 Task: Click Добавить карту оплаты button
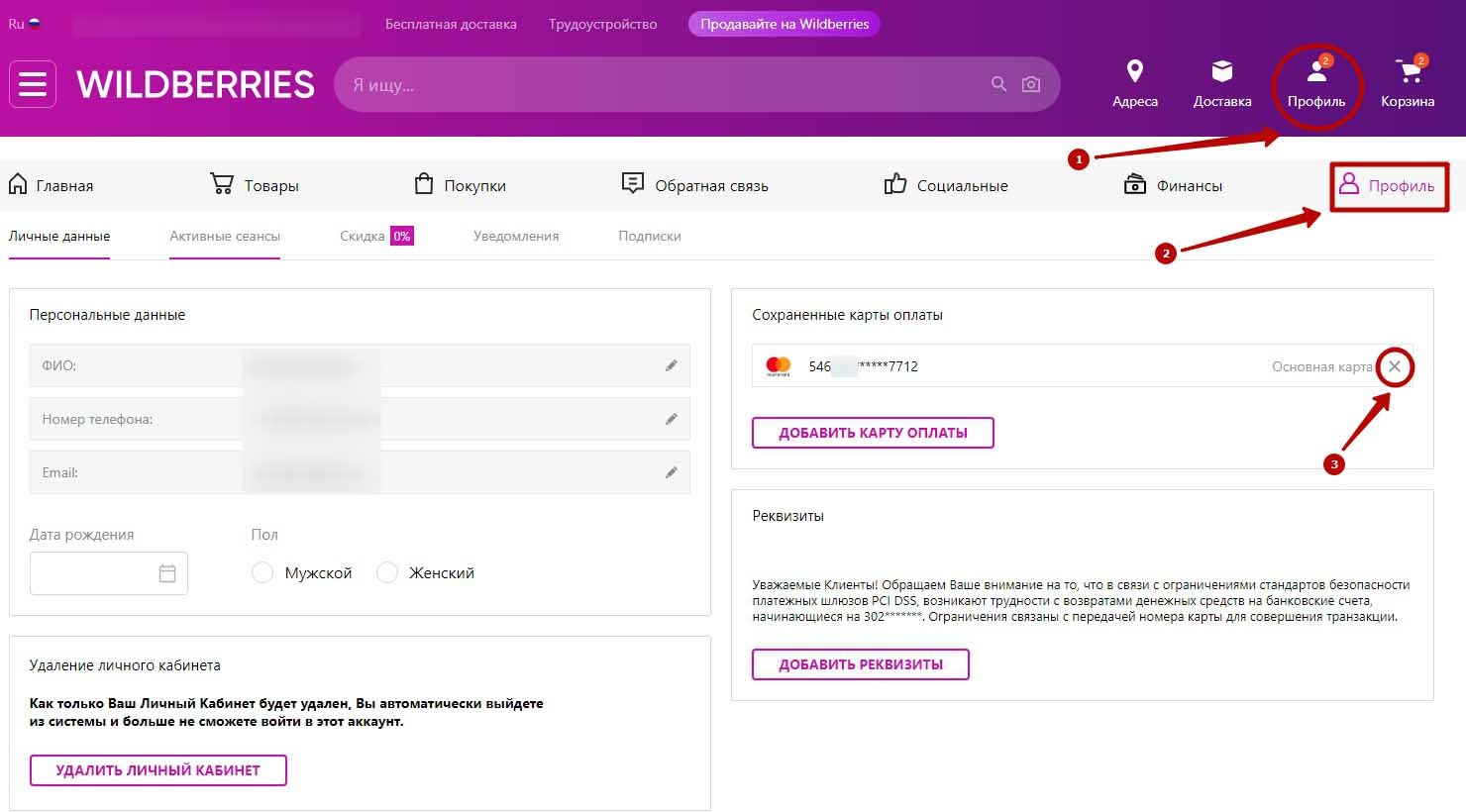(873, 433)
